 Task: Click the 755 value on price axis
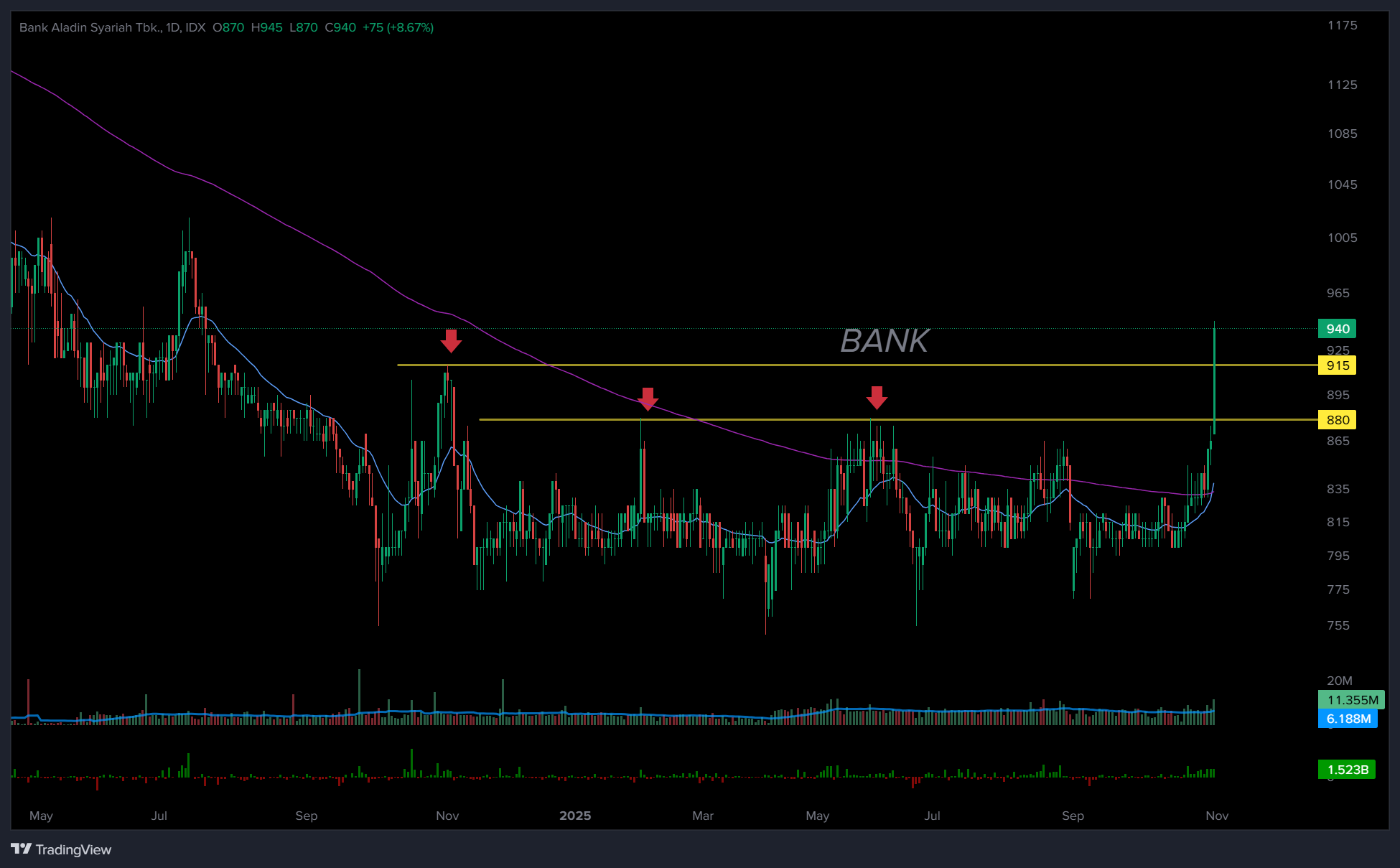(x=1338, y=625)
